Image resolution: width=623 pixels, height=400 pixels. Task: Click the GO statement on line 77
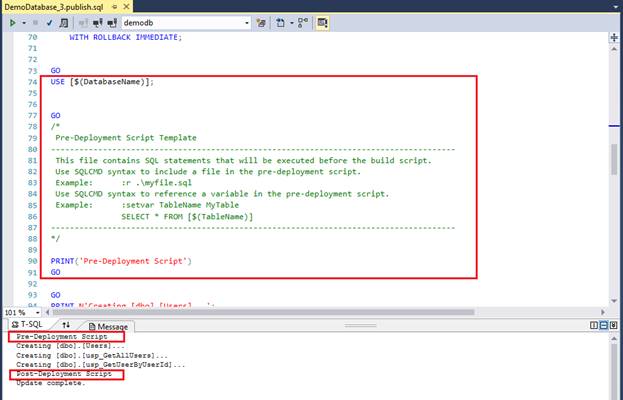[x=55, y=116]
